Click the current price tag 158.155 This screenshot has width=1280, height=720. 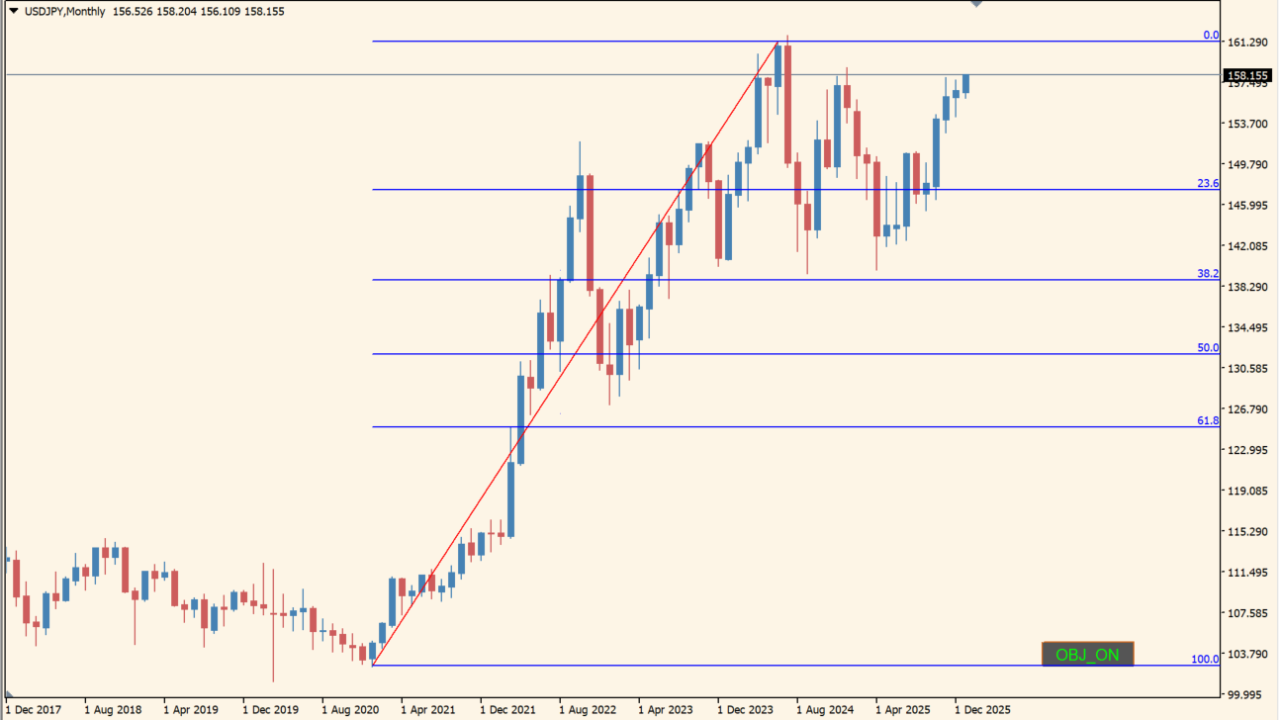coord(1248,75)
